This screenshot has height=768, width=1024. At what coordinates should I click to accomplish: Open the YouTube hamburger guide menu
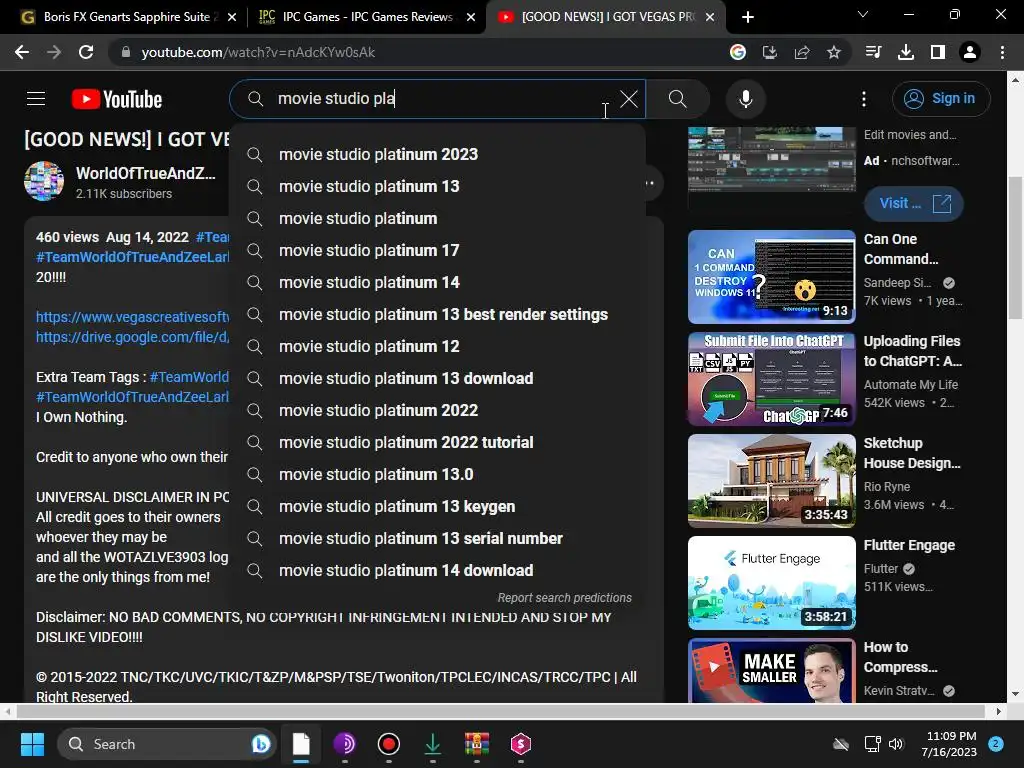click(x=36, y=99)
